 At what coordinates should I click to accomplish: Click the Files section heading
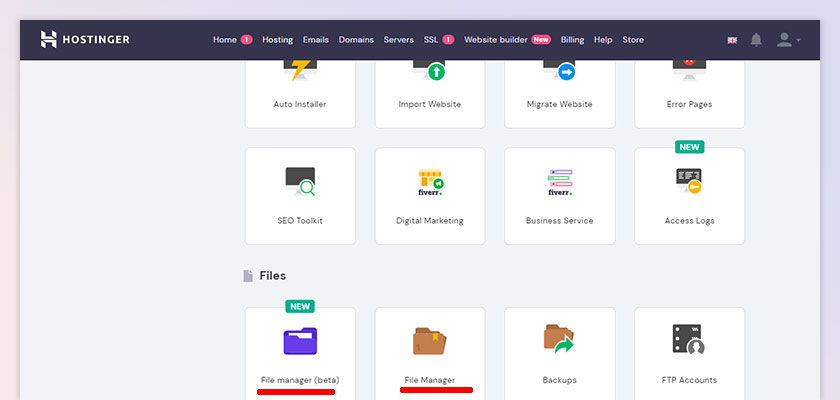click(273, 276)
